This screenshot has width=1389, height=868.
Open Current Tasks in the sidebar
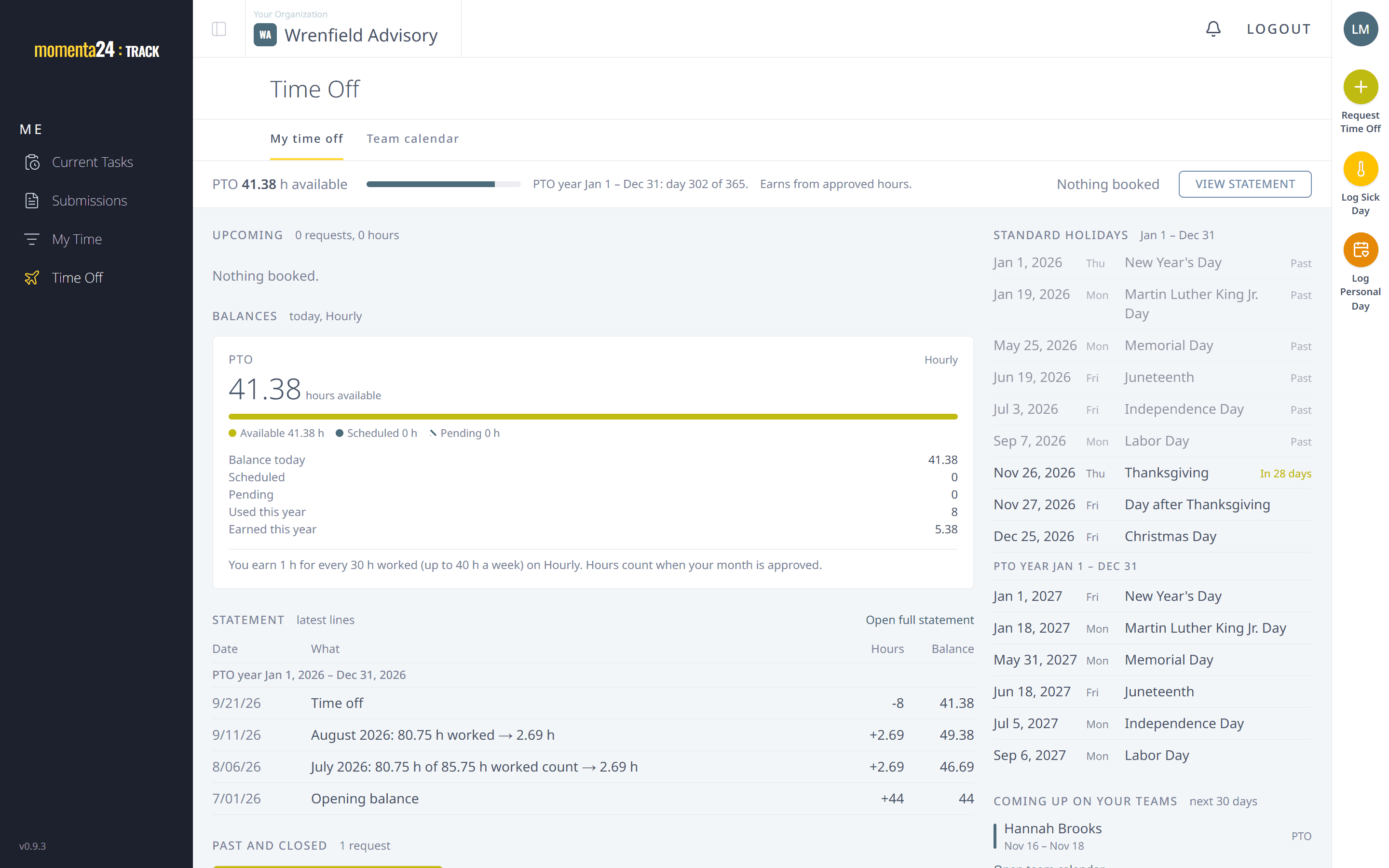93,163
